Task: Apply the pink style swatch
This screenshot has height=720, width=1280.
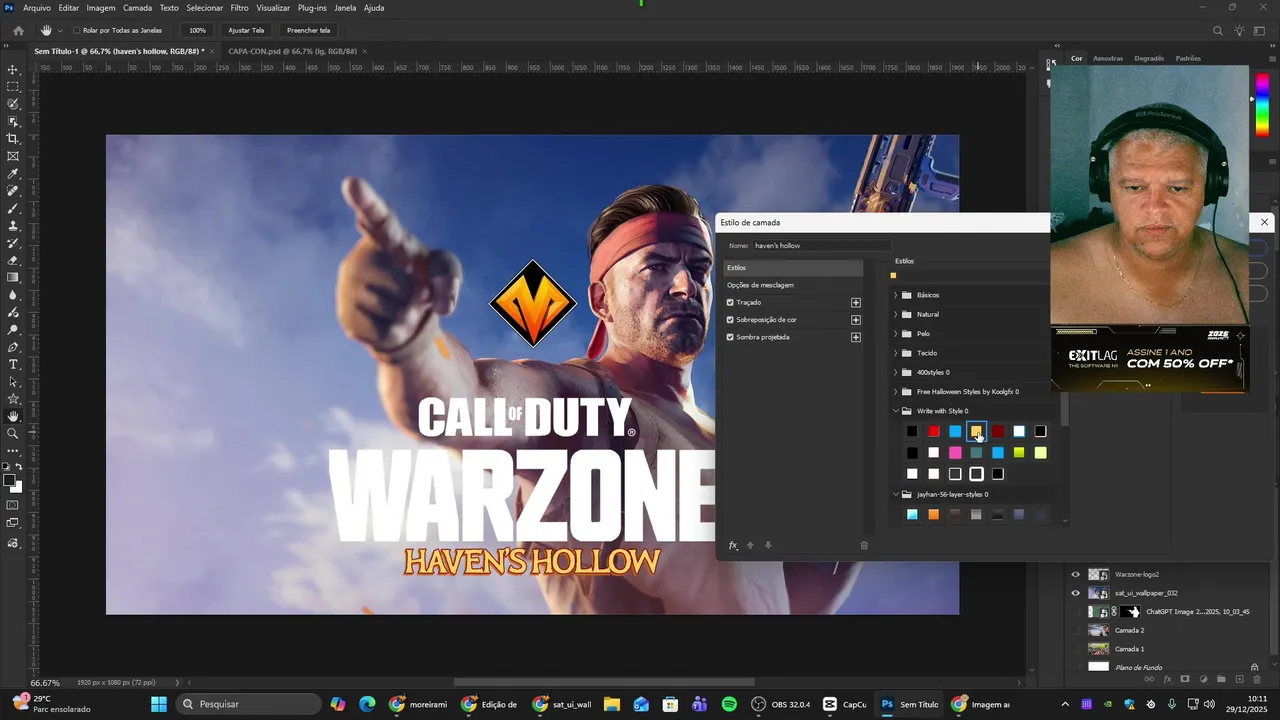Action: pyautogui.click(x=955, y=453)
